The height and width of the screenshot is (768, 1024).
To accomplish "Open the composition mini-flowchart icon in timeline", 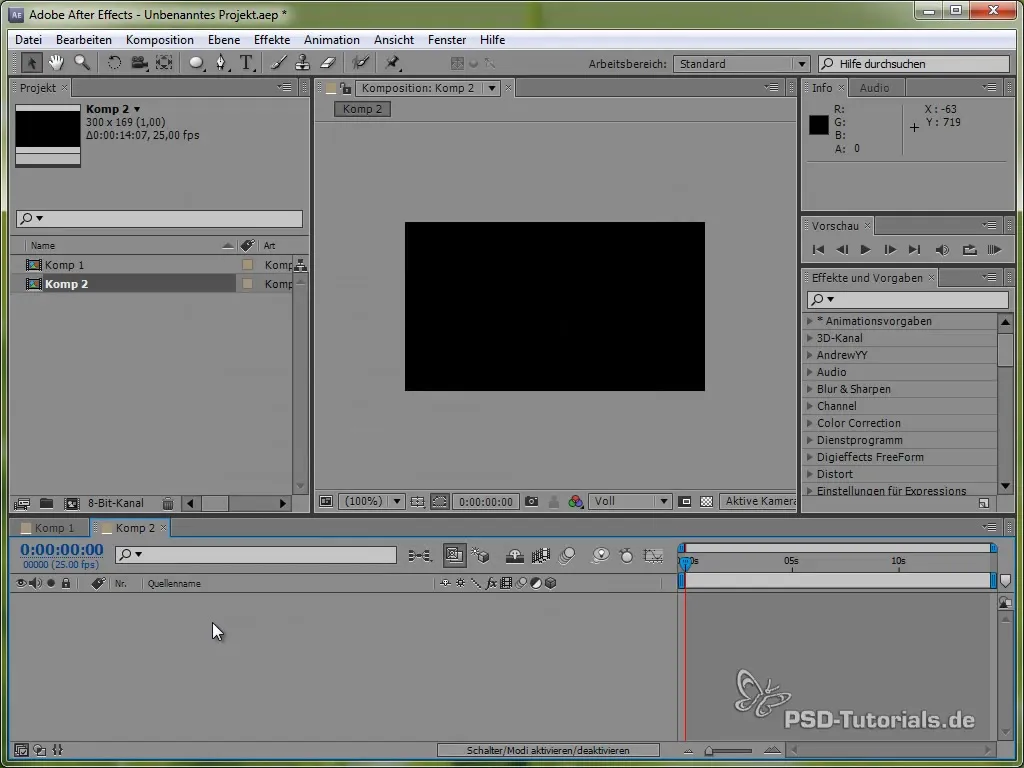I will pyautogui.click(x=420, y=556).
